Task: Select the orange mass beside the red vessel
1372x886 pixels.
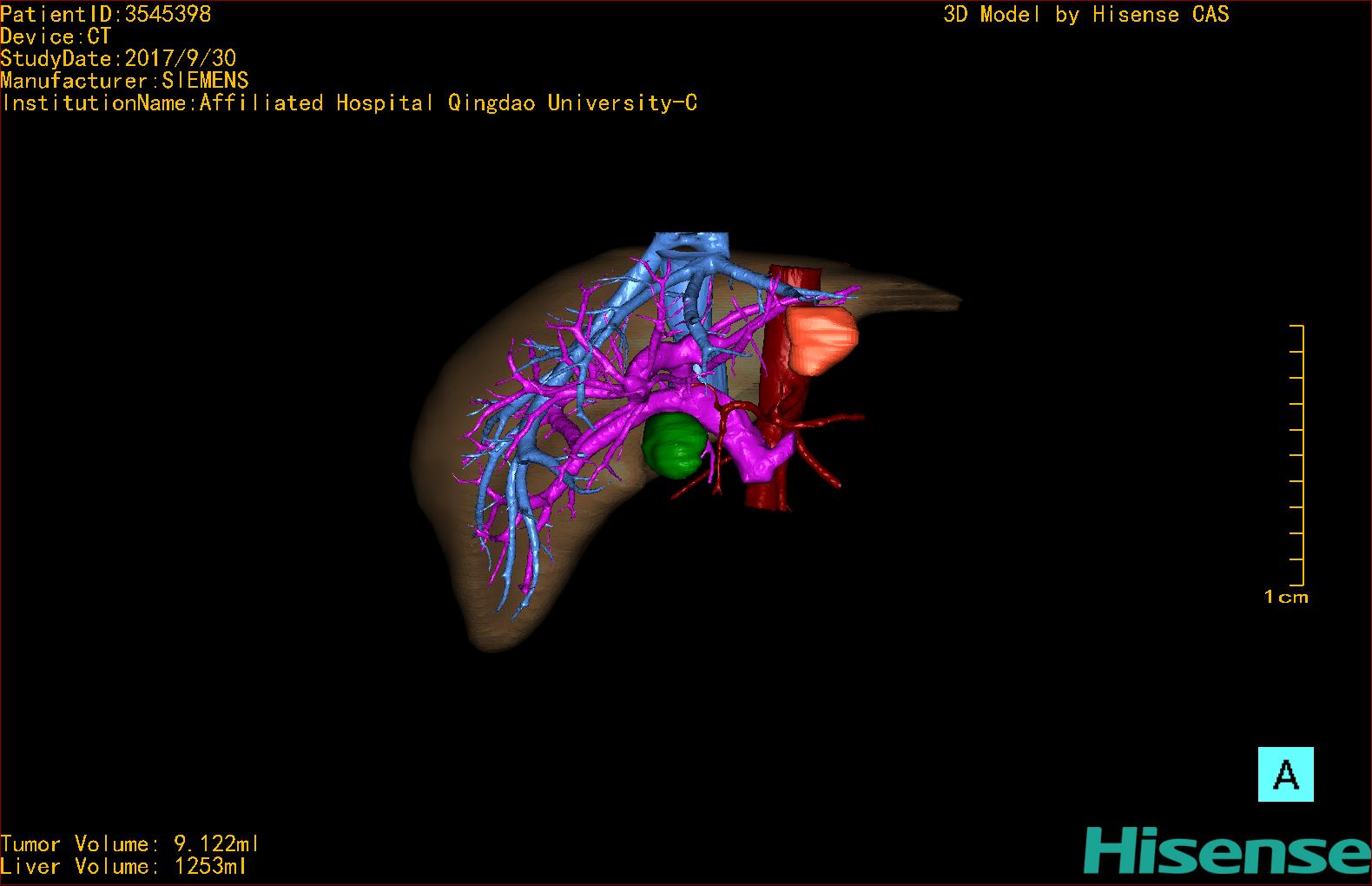Action: click(821, 340)
